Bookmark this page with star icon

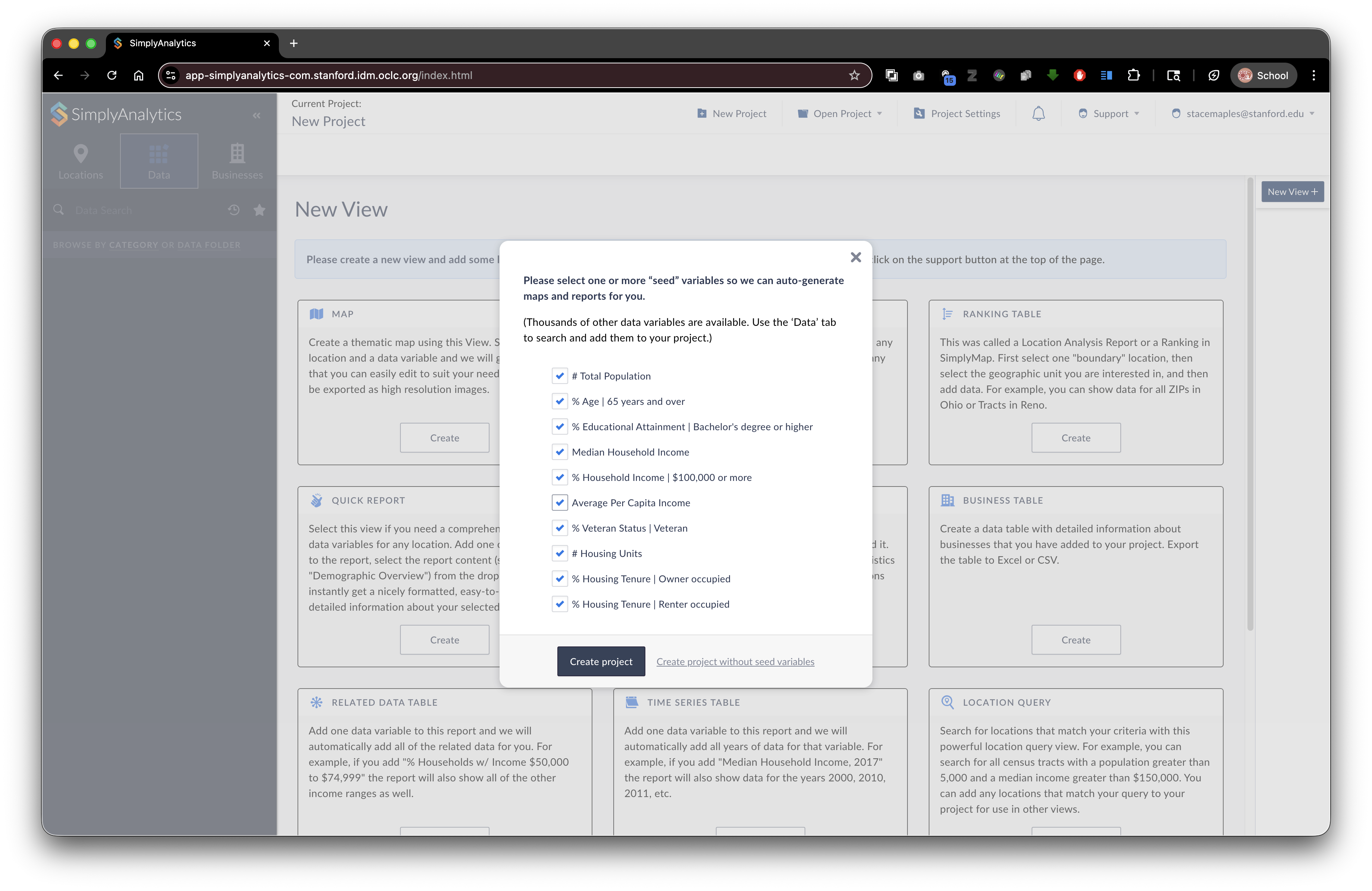point(854,75)
